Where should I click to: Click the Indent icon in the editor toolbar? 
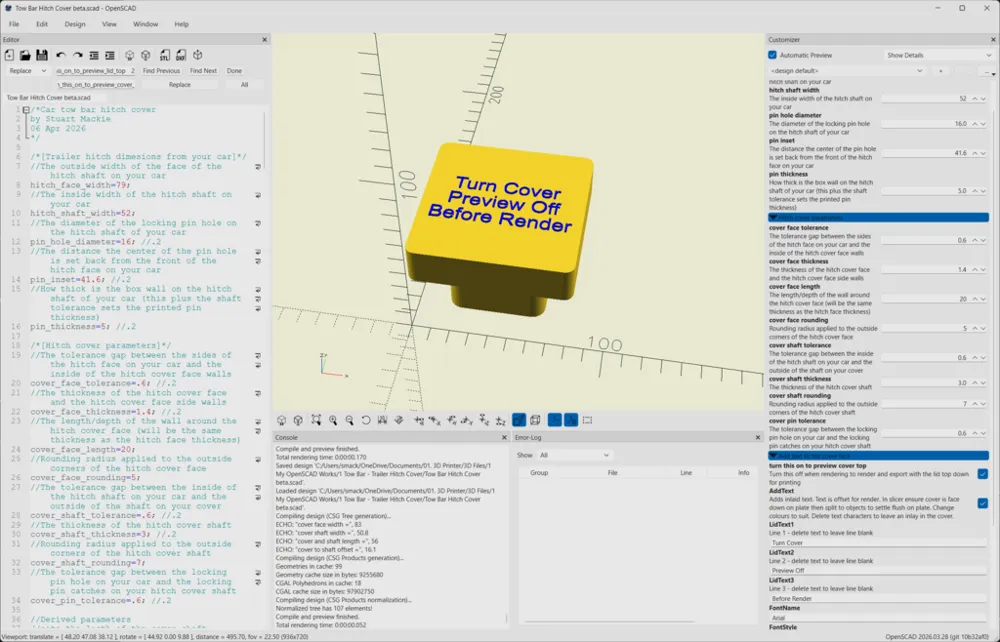click(x=110, y=55)
